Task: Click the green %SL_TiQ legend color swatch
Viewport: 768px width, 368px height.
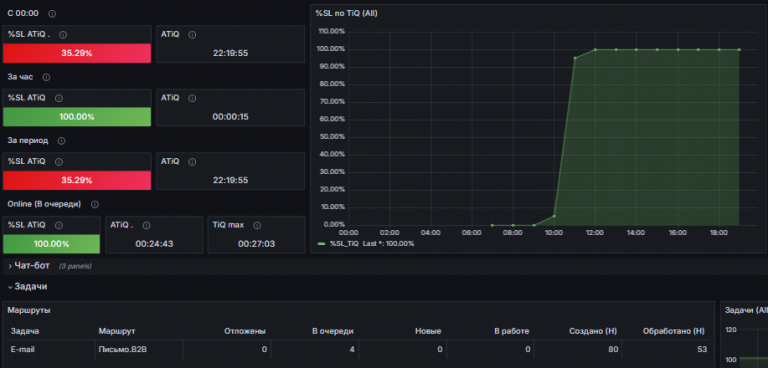Action: 321,244
